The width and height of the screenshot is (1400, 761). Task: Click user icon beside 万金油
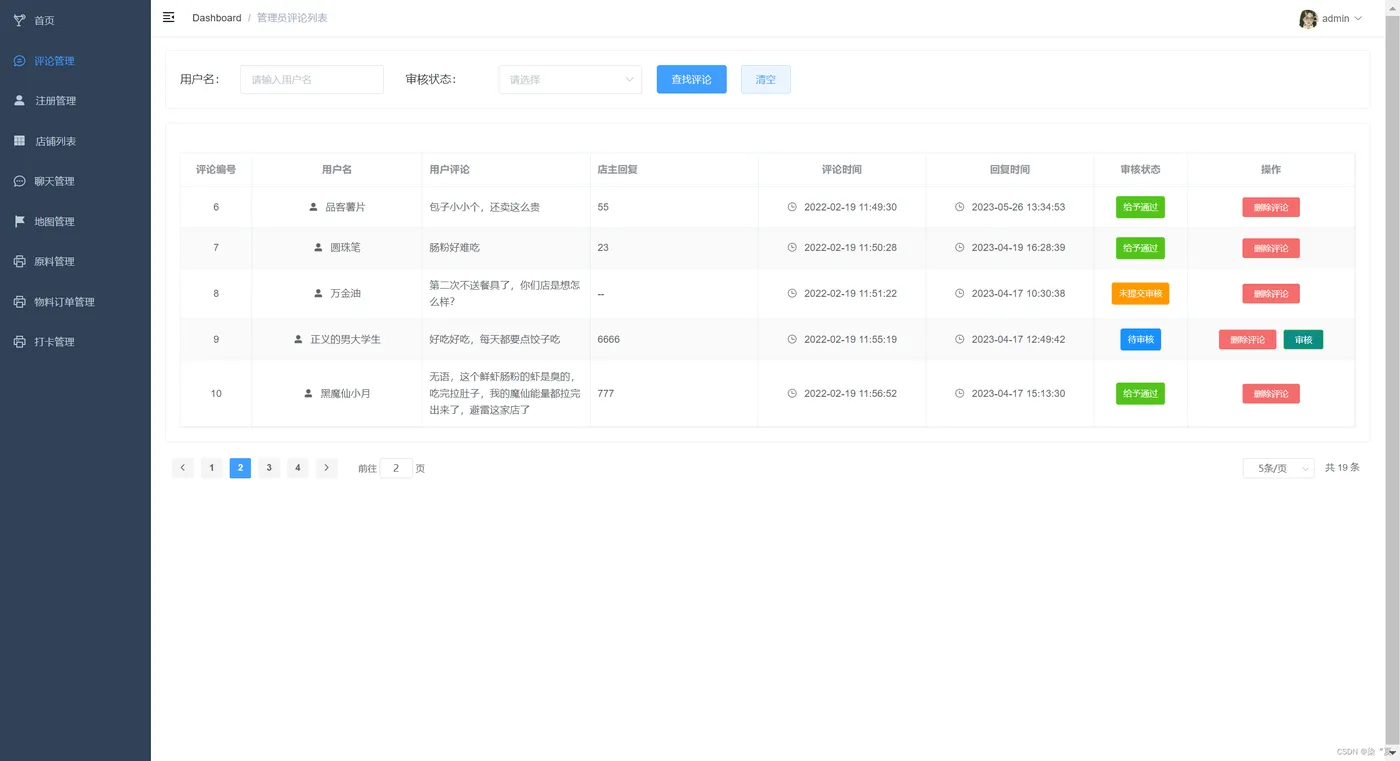click(x=319, y=293)
